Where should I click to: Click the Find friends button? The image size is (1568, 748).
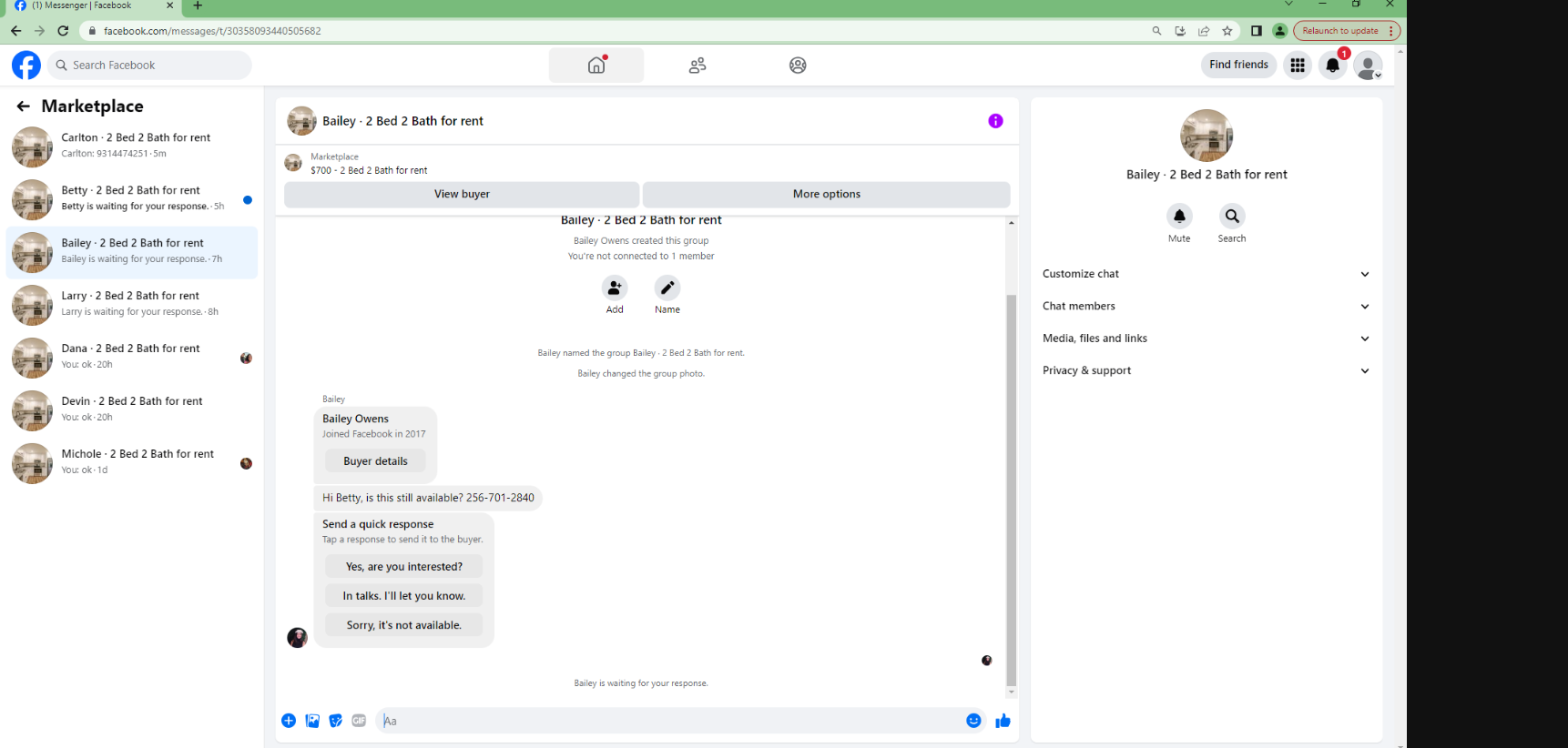coord(1238,65)
